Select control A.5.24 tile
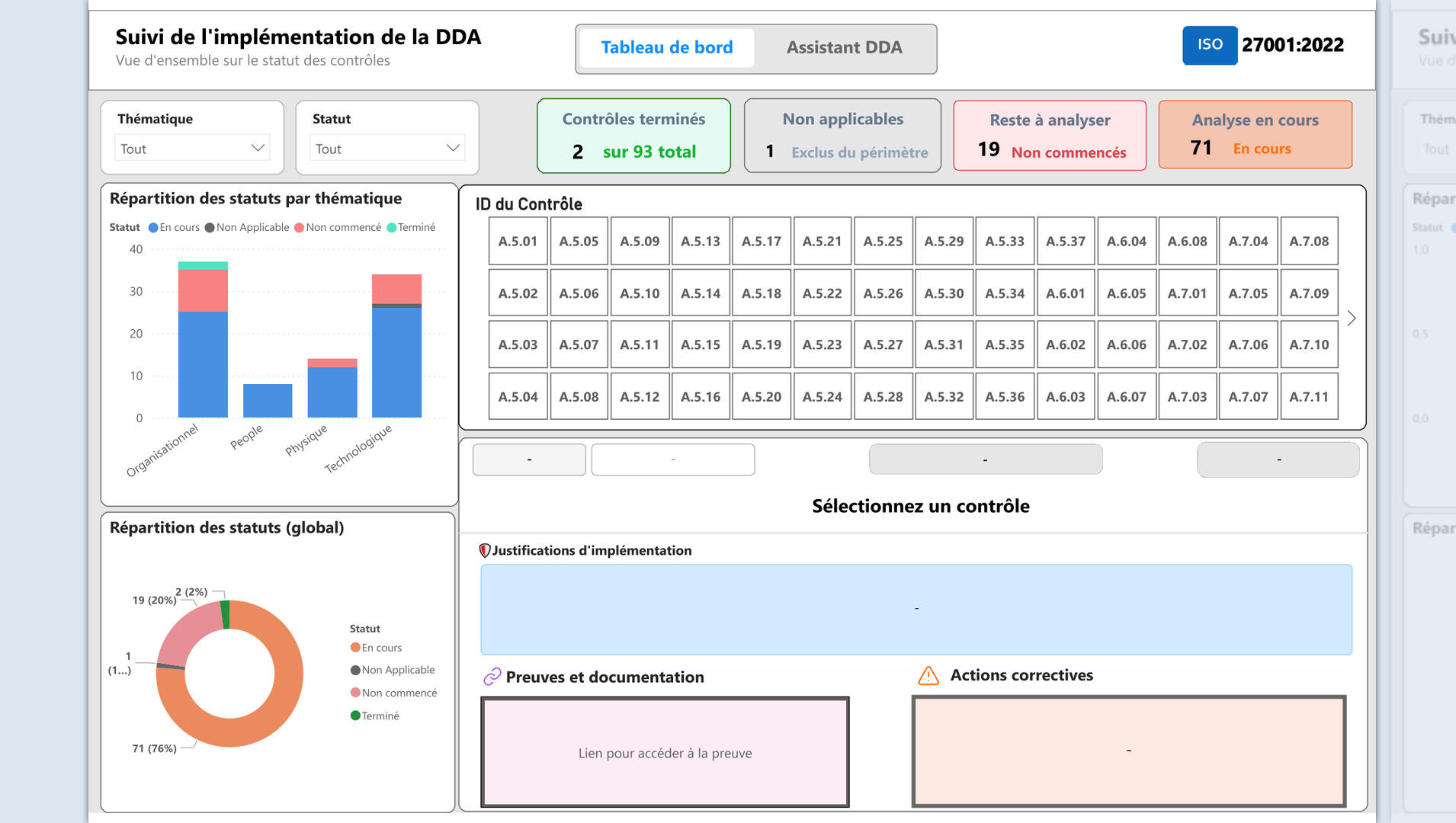1456x823 pixels. [823, 397]
